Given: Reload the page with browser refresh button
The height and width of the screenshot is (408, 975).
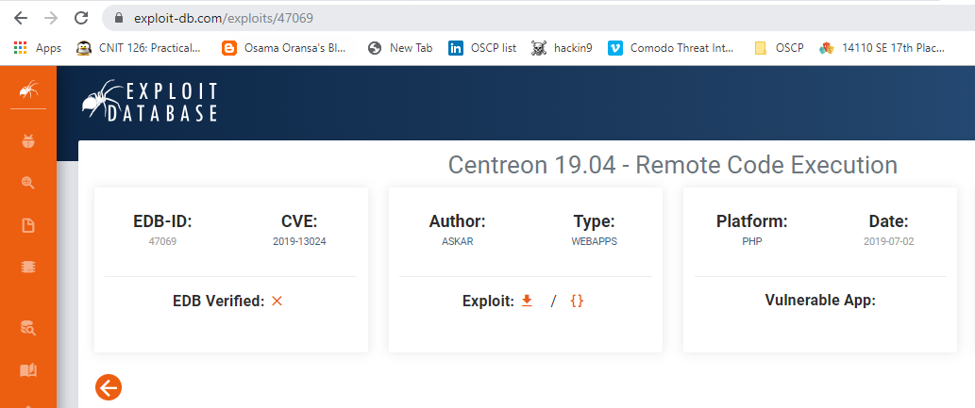Looking at the screenshot, I should [81, 18].
